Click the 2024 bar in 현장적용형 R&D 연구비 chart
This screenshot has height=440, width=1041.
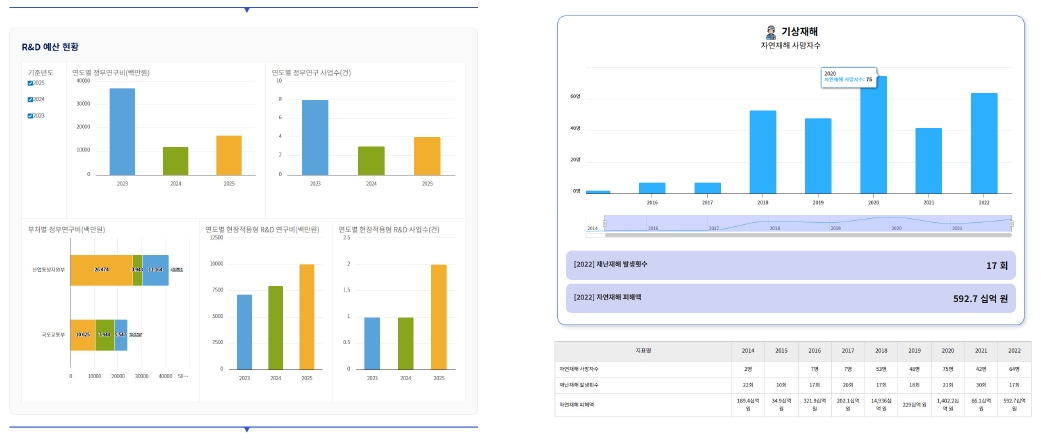click(276, 327)
